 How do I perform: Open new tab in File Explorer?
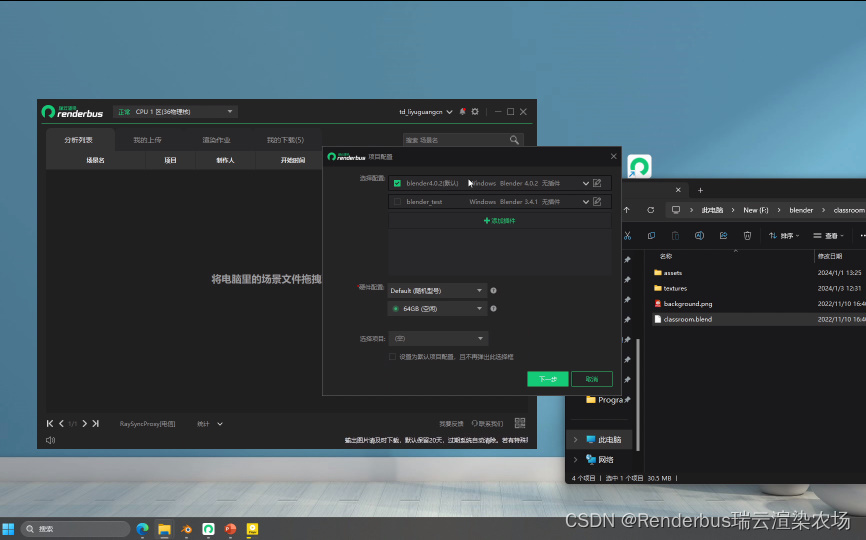(700, 190)
